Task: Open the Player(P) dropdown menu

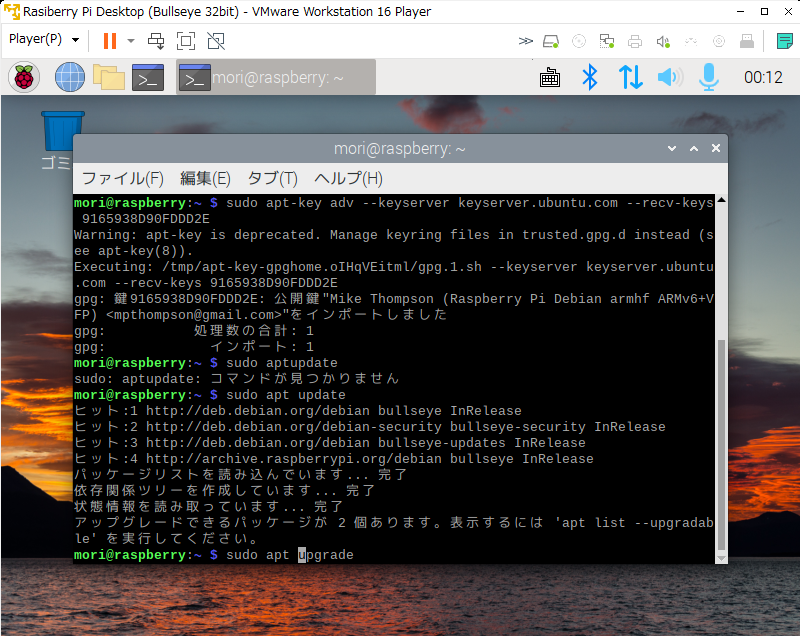Action: 44,39
